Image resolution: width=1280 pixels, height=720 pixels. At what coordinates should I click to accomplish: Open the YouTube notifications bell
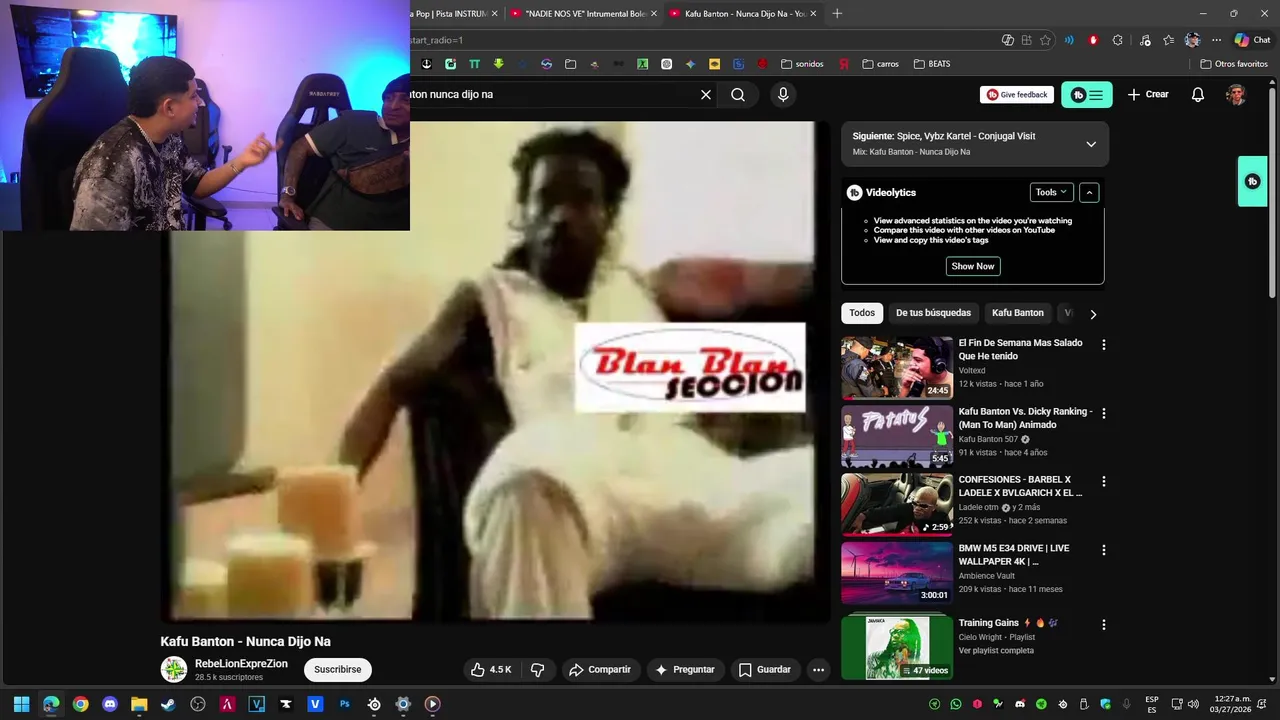[1198, 95]
